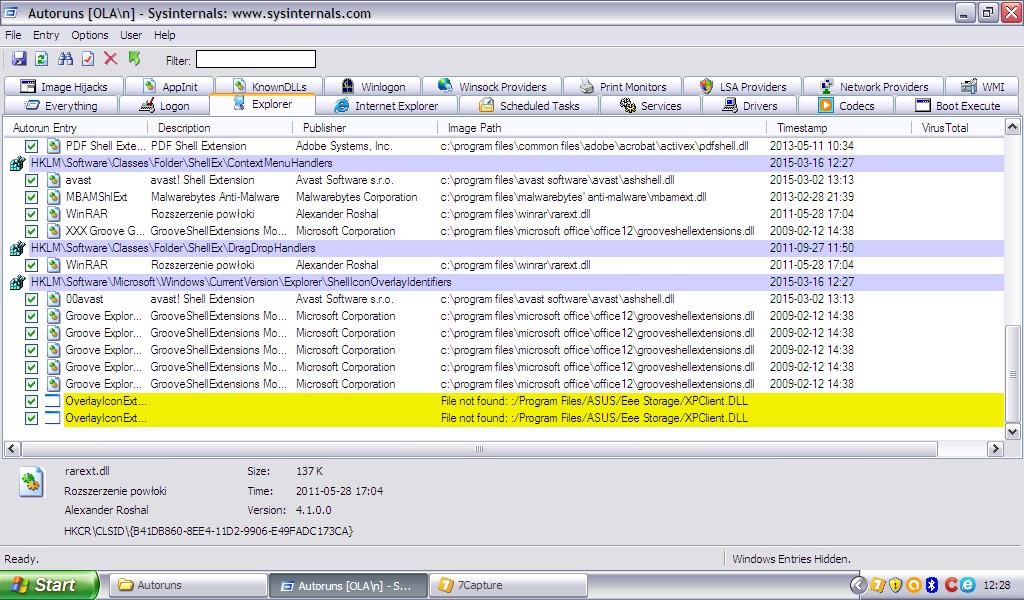Sort by the Image Path column header
Viewport: 1024px width, 600px height.
tap(602, 128)
